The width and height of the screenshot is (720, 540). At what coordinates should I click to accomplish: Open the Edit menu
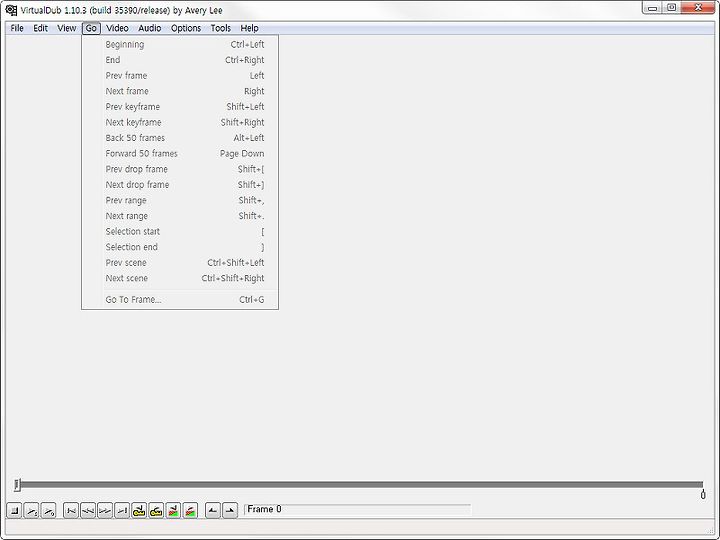(40, 28)
